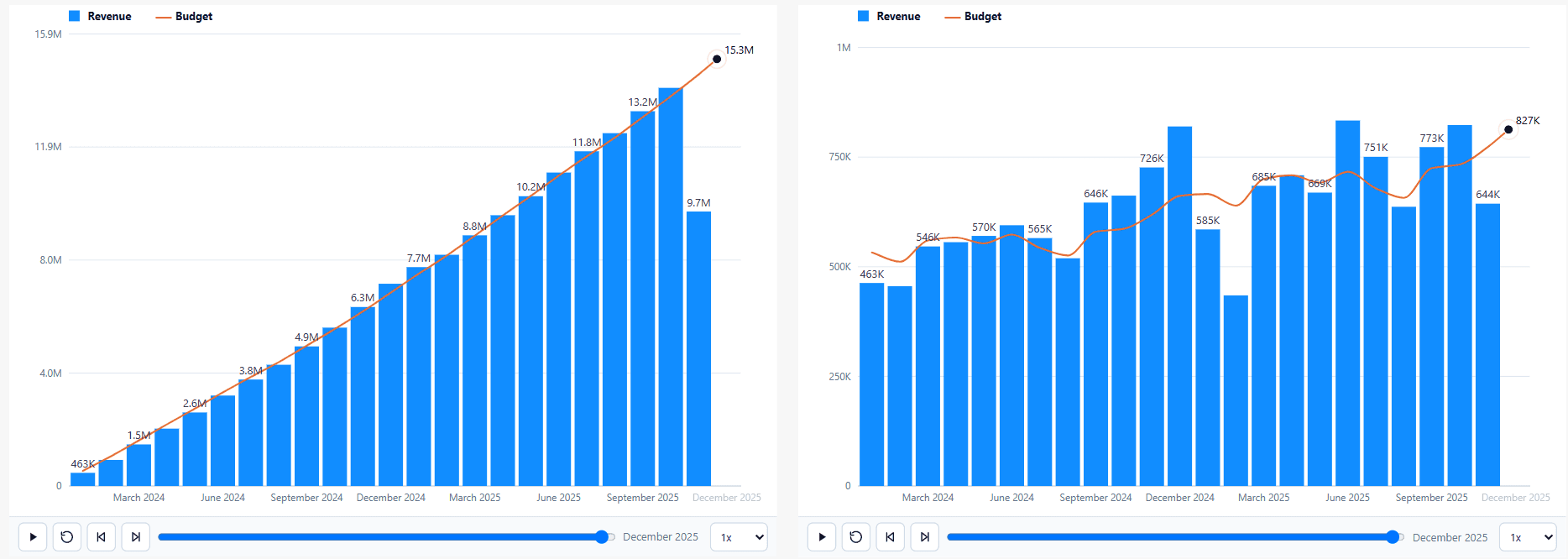
Task: Select the 15.3M budget endpoint dot
Action: coord(717,59)
